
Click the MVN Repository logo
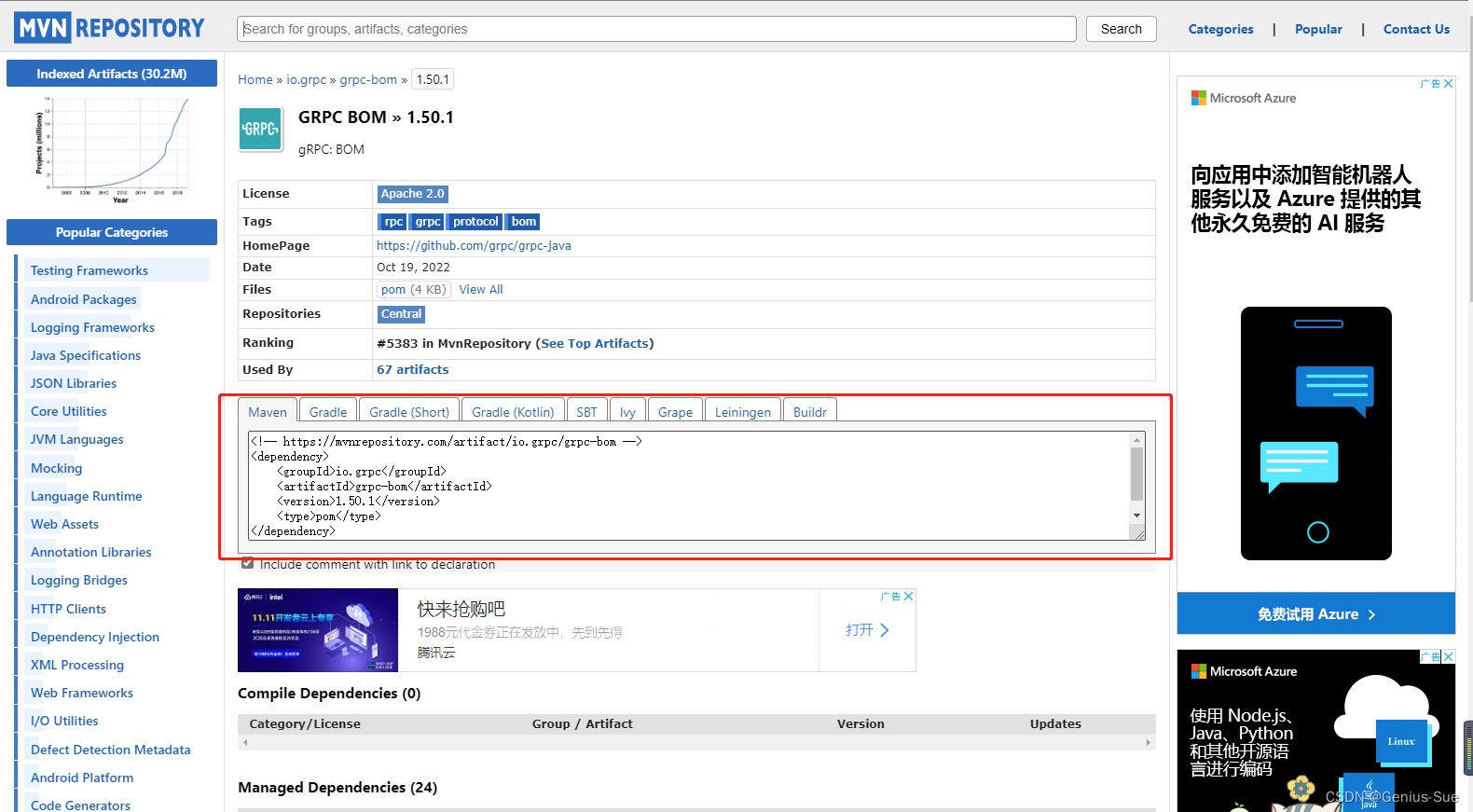pos(110,28)
